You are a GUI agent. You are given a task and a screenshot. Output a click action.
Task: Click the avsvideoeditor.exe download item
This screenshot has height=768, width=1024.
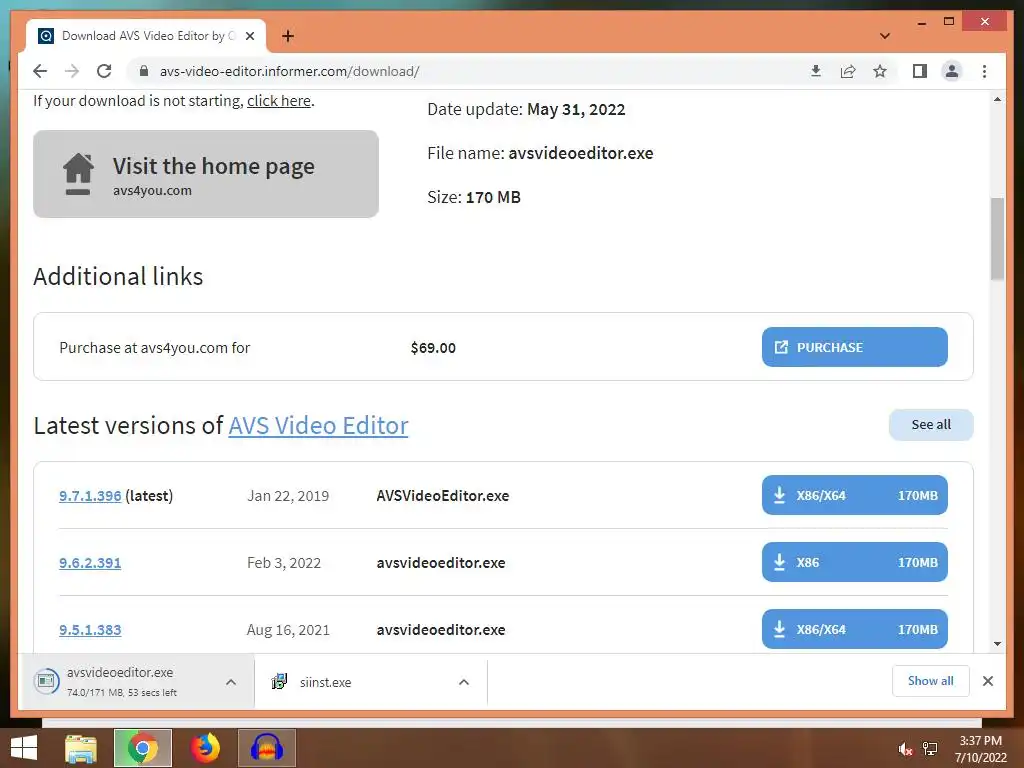click(121, 681)
